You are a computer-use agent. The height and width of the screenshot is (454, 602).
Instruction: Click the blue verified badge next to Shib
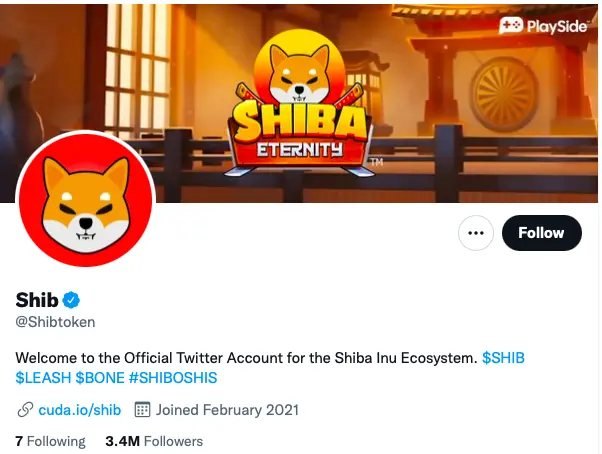[73, 300]
